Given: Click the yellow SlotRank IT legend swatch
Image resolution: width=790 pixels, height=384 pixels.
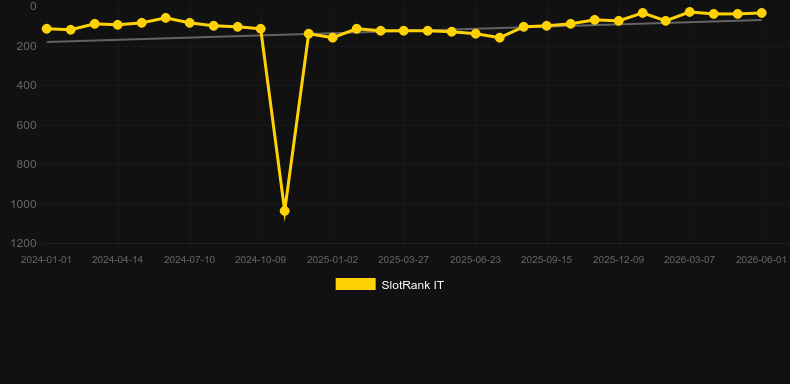Looking at the screenshot, I should click(x=356, y=284).
